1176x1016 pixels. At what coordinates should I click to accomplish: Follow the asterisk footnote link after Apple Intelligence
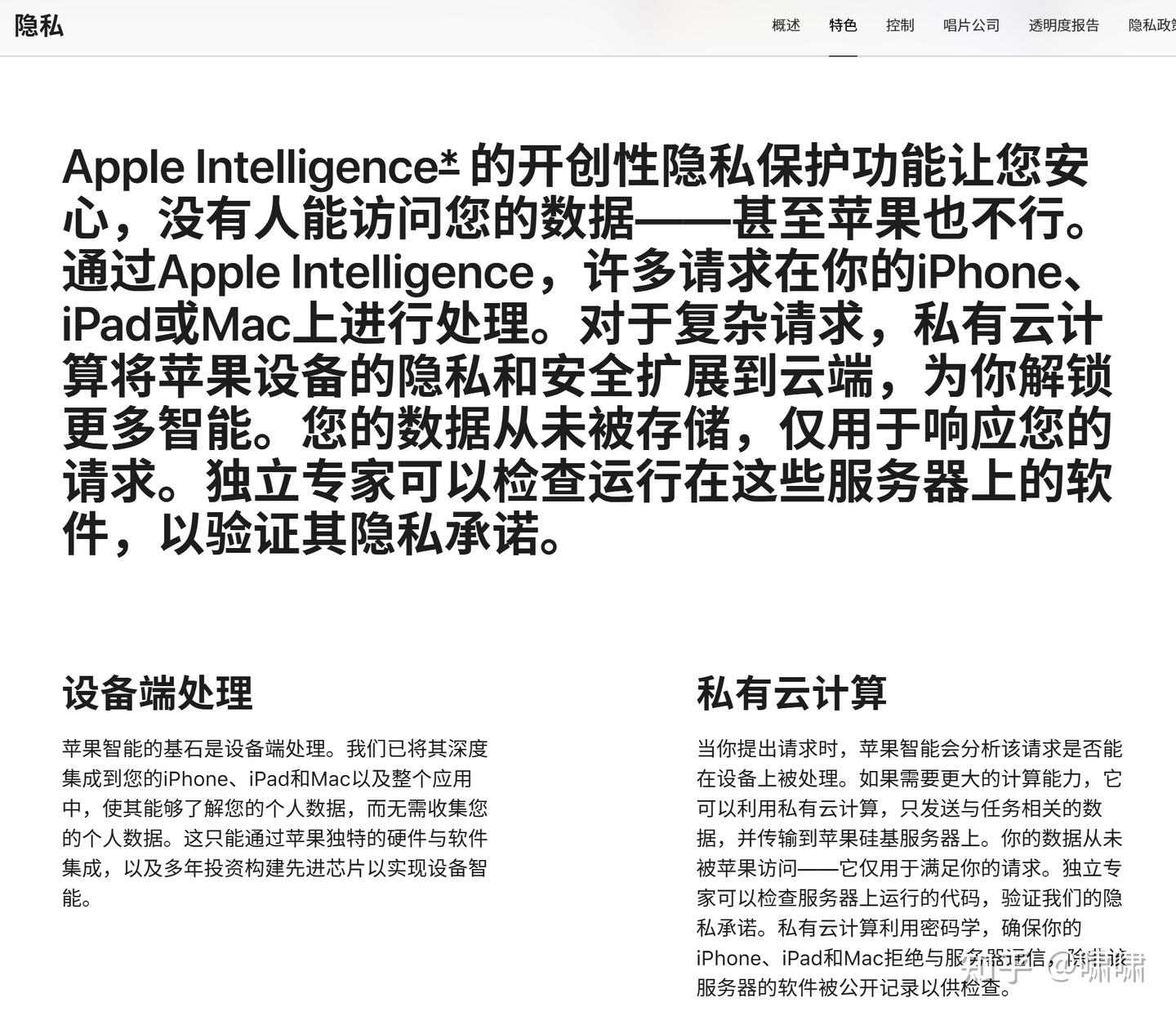point(450,163)
